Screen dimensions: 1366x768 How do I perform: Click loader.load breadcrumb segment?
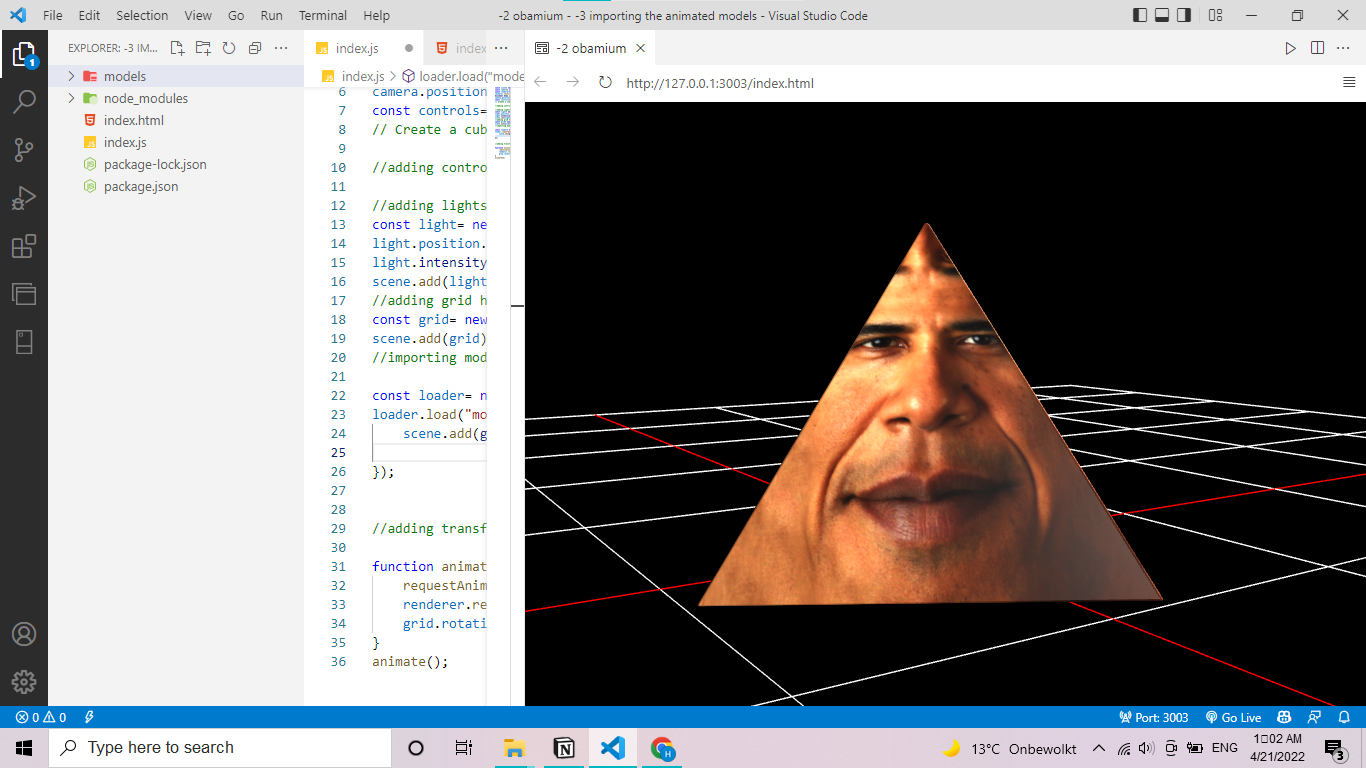[x=464, y=76]
